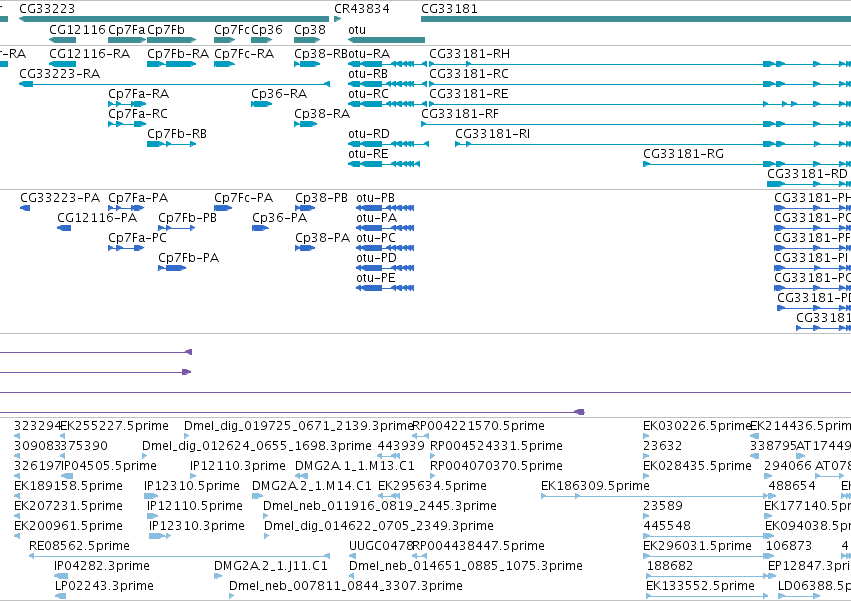The height and width of the screenshot is (601, 851).
Task: Select the CG33181 gene span
Action: pos(636,19)
